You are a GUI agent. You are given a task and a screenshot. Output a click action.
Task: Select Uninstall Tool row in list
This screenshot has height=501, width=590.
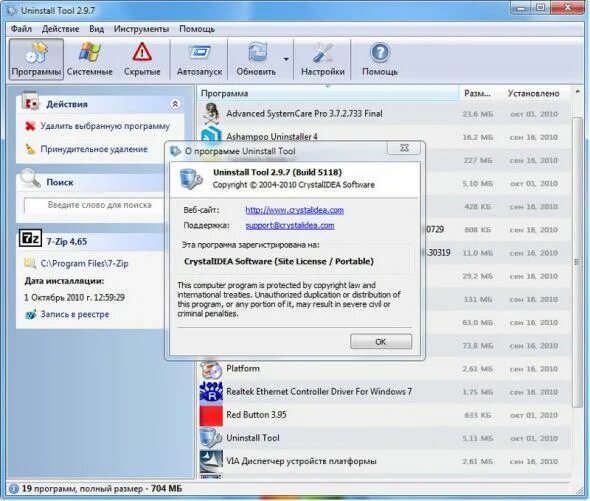tap(384, 438)
